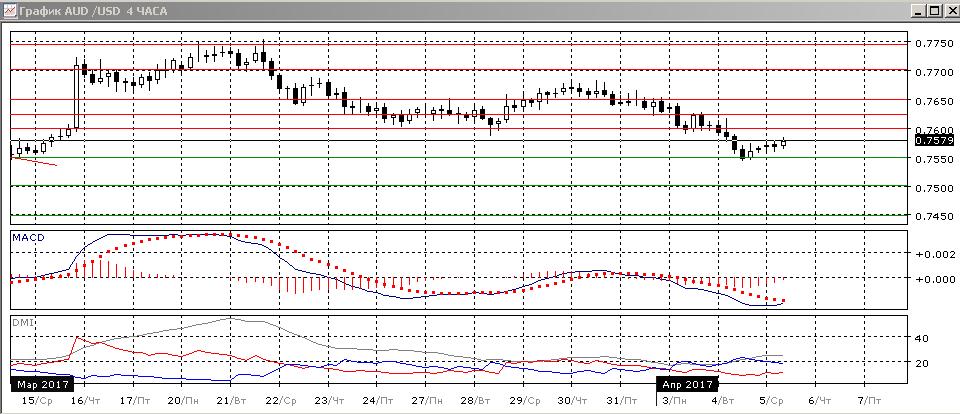Viewport: 960px width, 414px height.
Task: Select the 31/Пт date label
Action: pyautogui.click(x=621, y=401)
